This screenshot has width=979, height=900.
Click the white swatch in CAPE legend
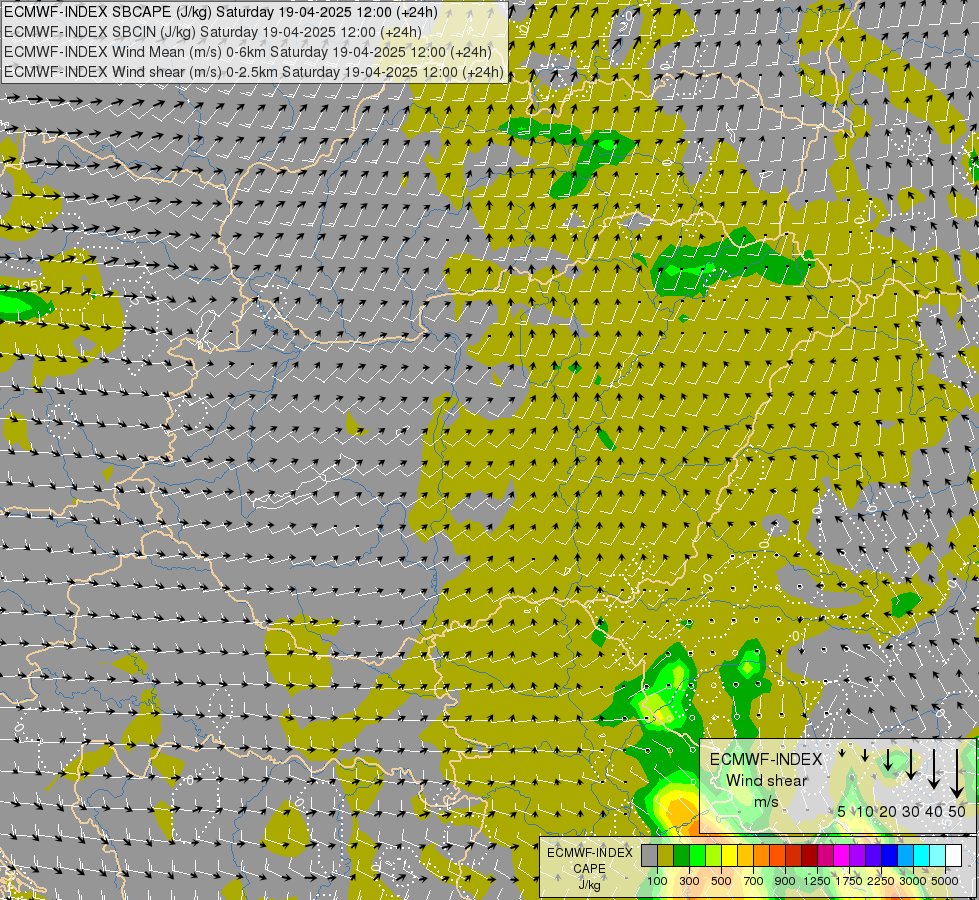[x=953, y=855]
